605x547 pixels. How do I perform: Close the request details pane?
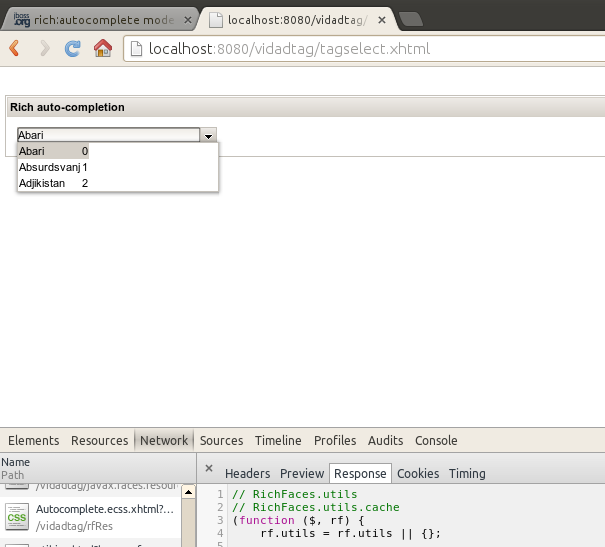(x=209, y=468)
